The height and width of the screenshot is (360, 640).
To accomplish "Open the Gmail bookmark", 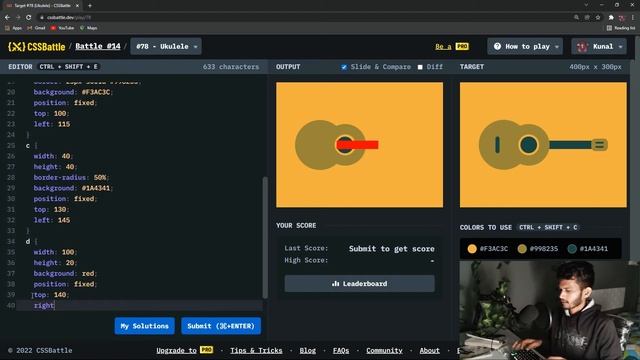I will pyautogui.click(x=36, y=28).
